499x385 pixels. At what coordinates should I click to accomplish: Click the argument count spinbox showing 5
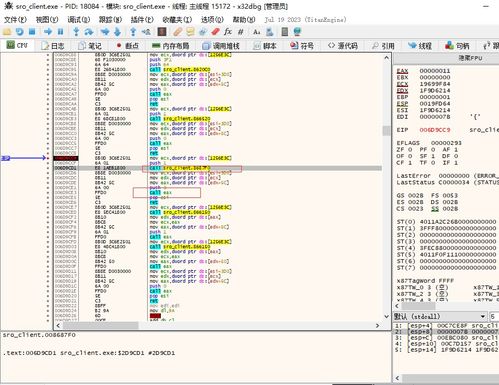tap(494, 316)
